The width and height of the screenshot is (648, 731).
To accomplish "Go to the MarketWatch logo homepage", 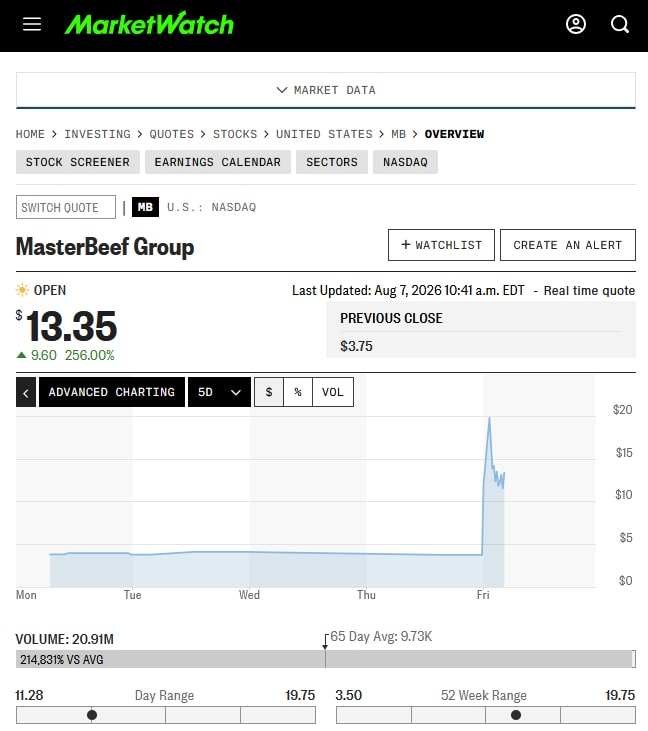I will click(x=149, y=23).
